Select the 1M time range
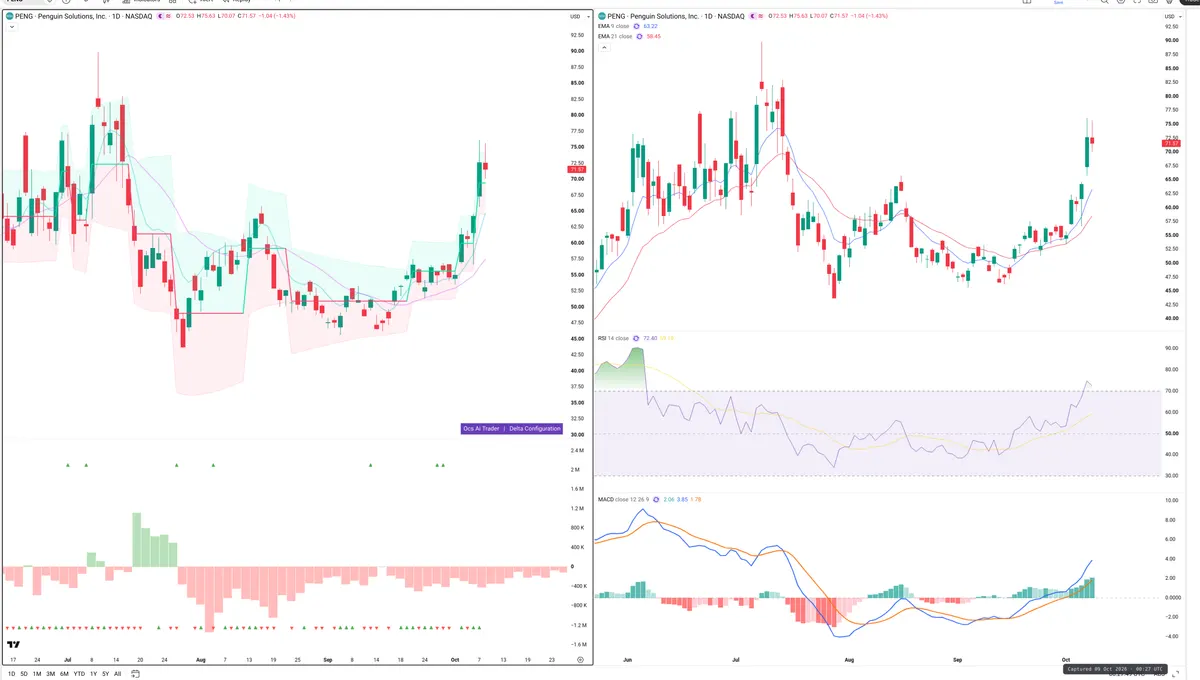This screenshot has height=680, width=1200. click(37, 674)
